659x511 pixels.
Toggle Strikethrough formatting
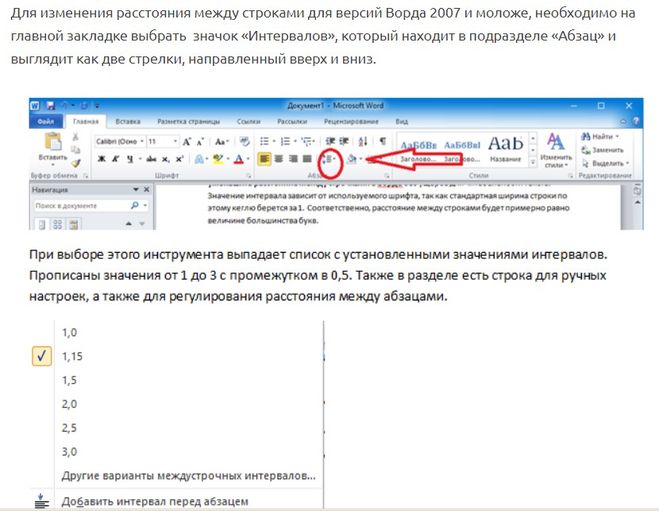pyautogui.click(x=151, y=159)
